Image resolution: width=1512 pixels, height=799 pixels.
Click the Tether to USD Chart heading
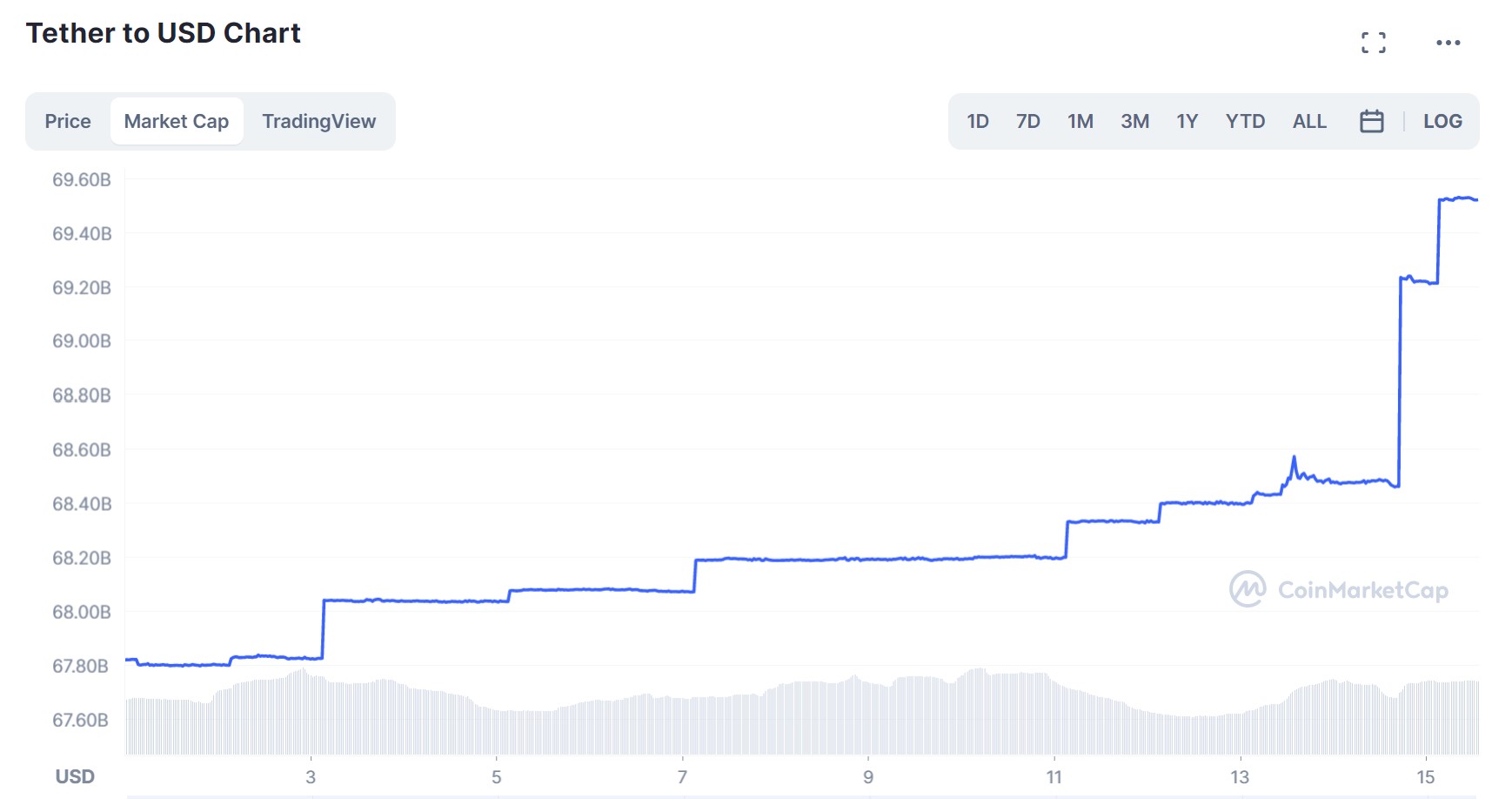(164, 33)
